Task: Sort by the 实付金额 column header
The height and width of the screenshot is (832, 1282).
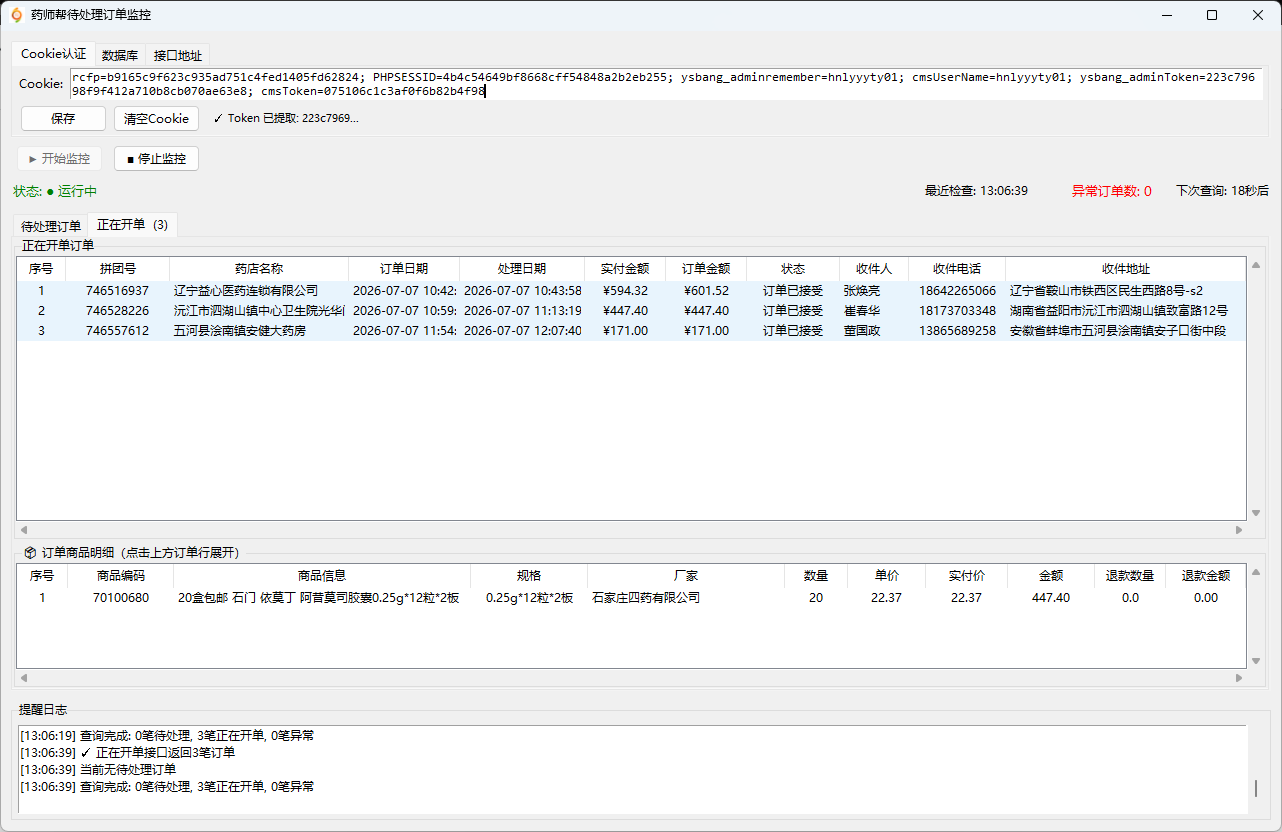Action: pyautogui.click(x=625, y=269)
